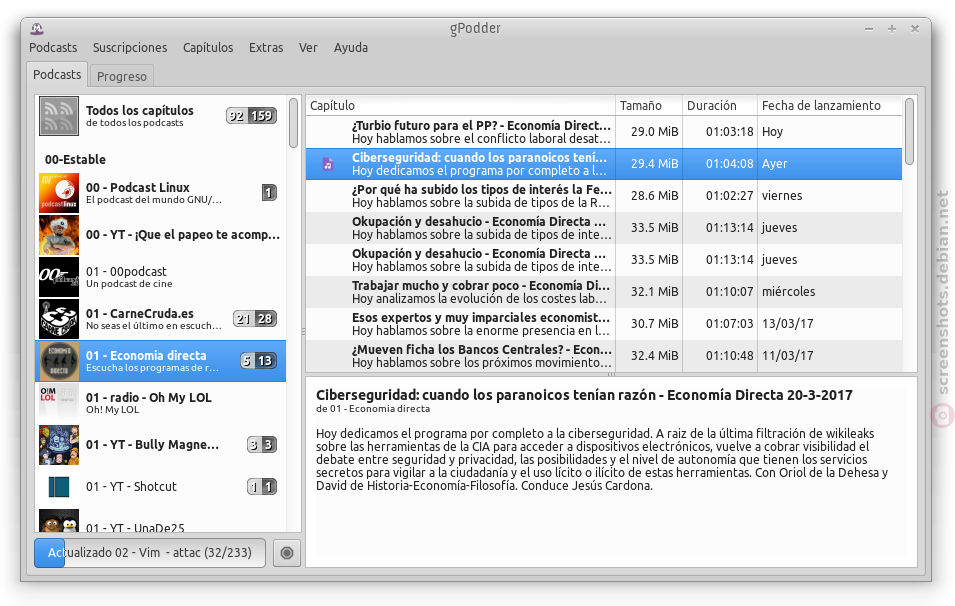The image size is (955, 606).
Task: Select 01 - 00podcast in the list
Action: tap(161, 277)
